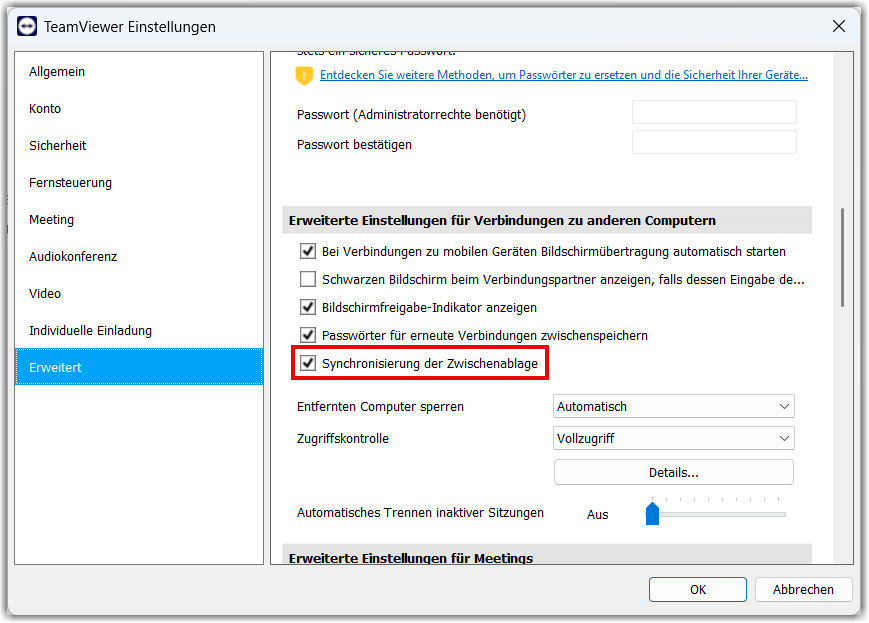The width and height of the screenshot is (869, 623).
Task: Open the Entfernten Computer sperren dropdown
Action: (673, 406)
